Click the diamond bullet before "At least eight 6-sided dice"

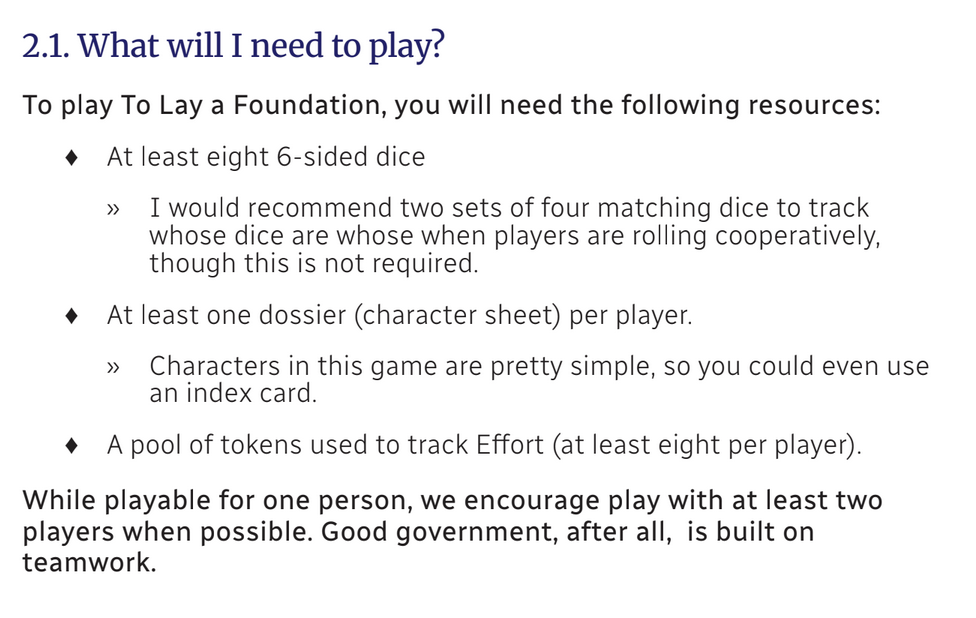point(72,157)
